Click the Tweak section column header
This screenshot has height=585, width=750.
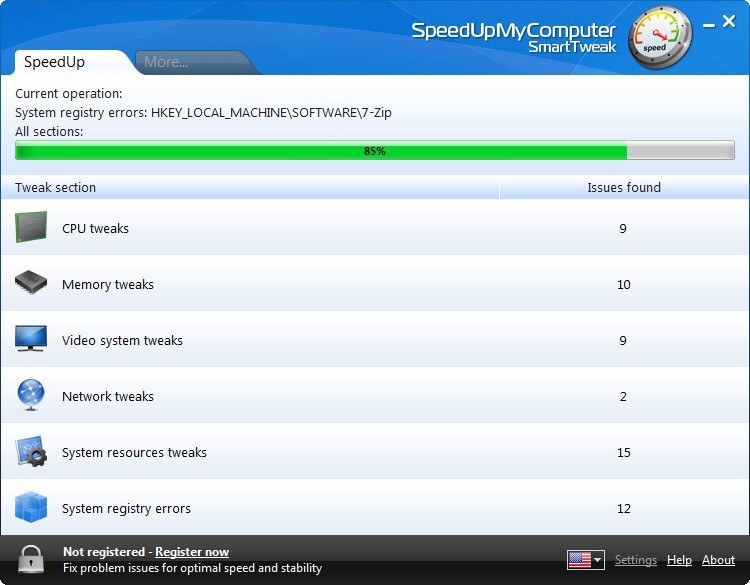click(x=250, y=187)
